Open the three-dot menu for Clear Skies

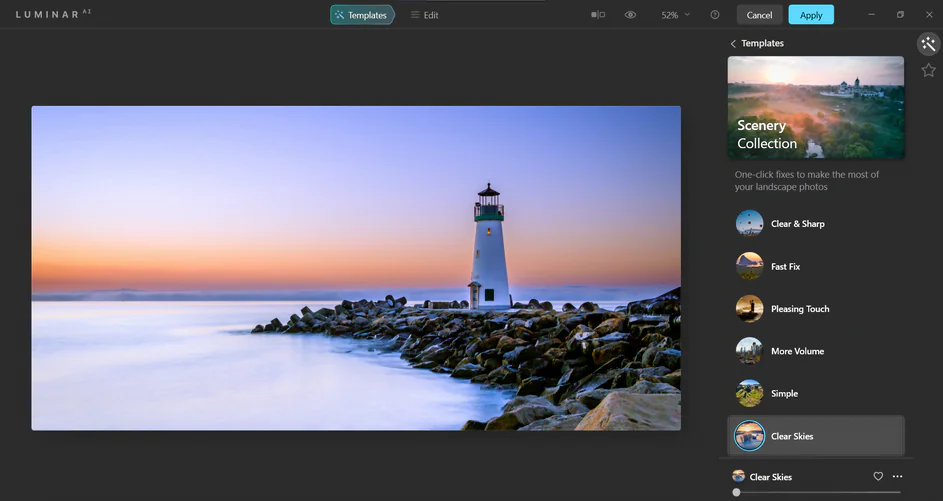(x=897, y=477)
